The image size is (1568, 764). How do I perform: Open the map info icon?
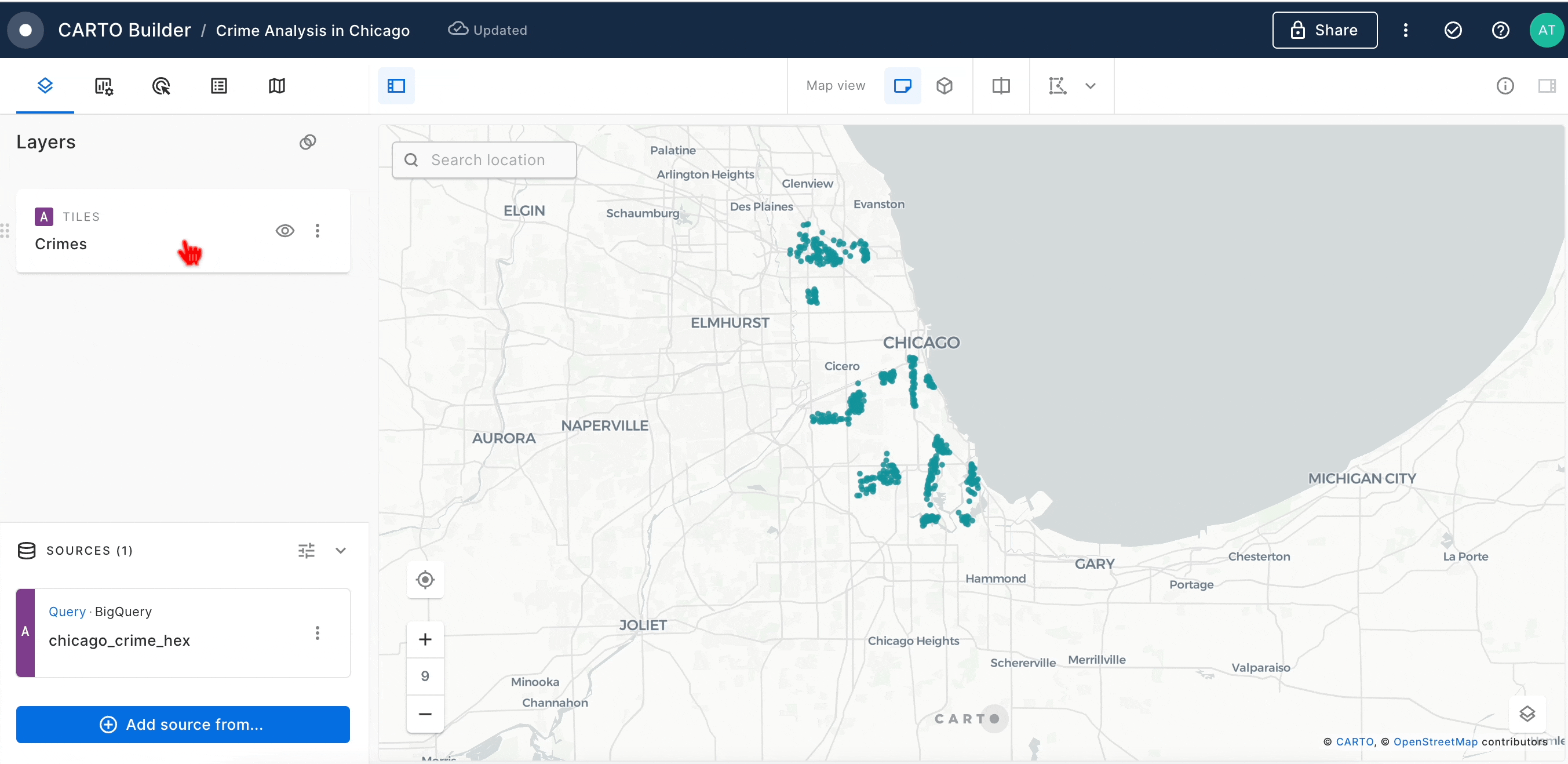(1505, 86)
